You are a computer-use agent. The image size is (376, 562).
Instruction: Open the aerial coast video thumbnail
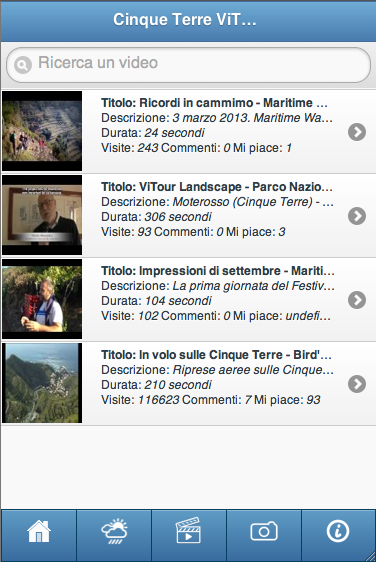[x=42, y=383]
